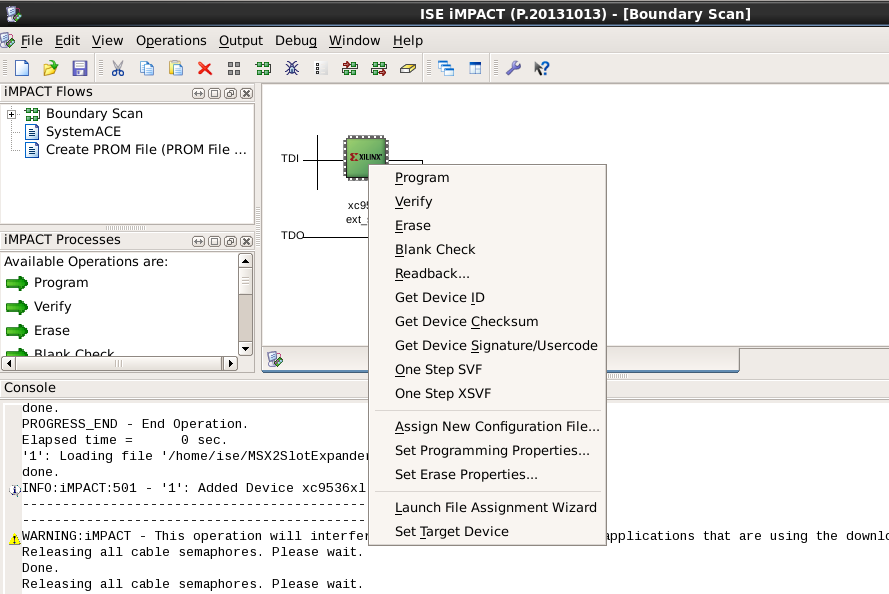
Task: Choose Get Device ID from context menu
Action: [440, 298]
